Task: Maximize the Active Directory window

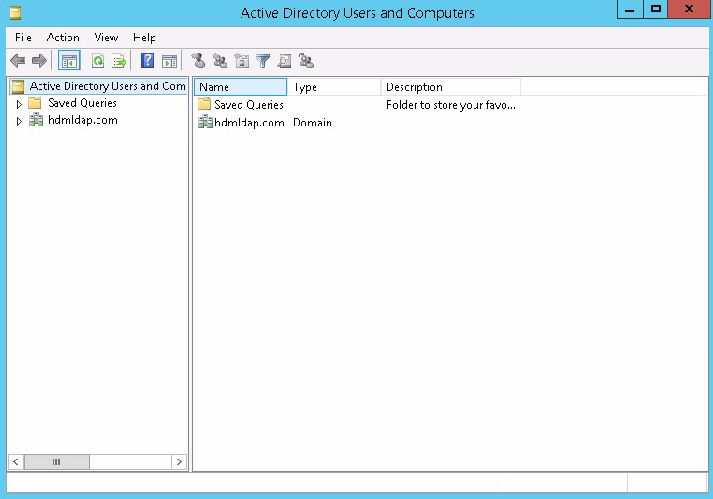Action: pyautogui.click(x=656, y=9)
